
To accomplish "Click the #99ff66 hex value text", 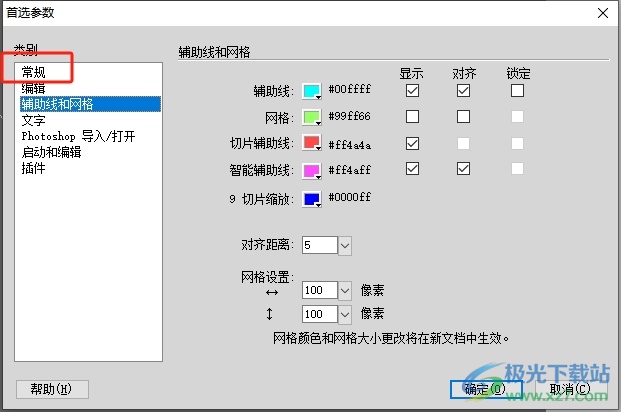I will (x=350, y=116).
